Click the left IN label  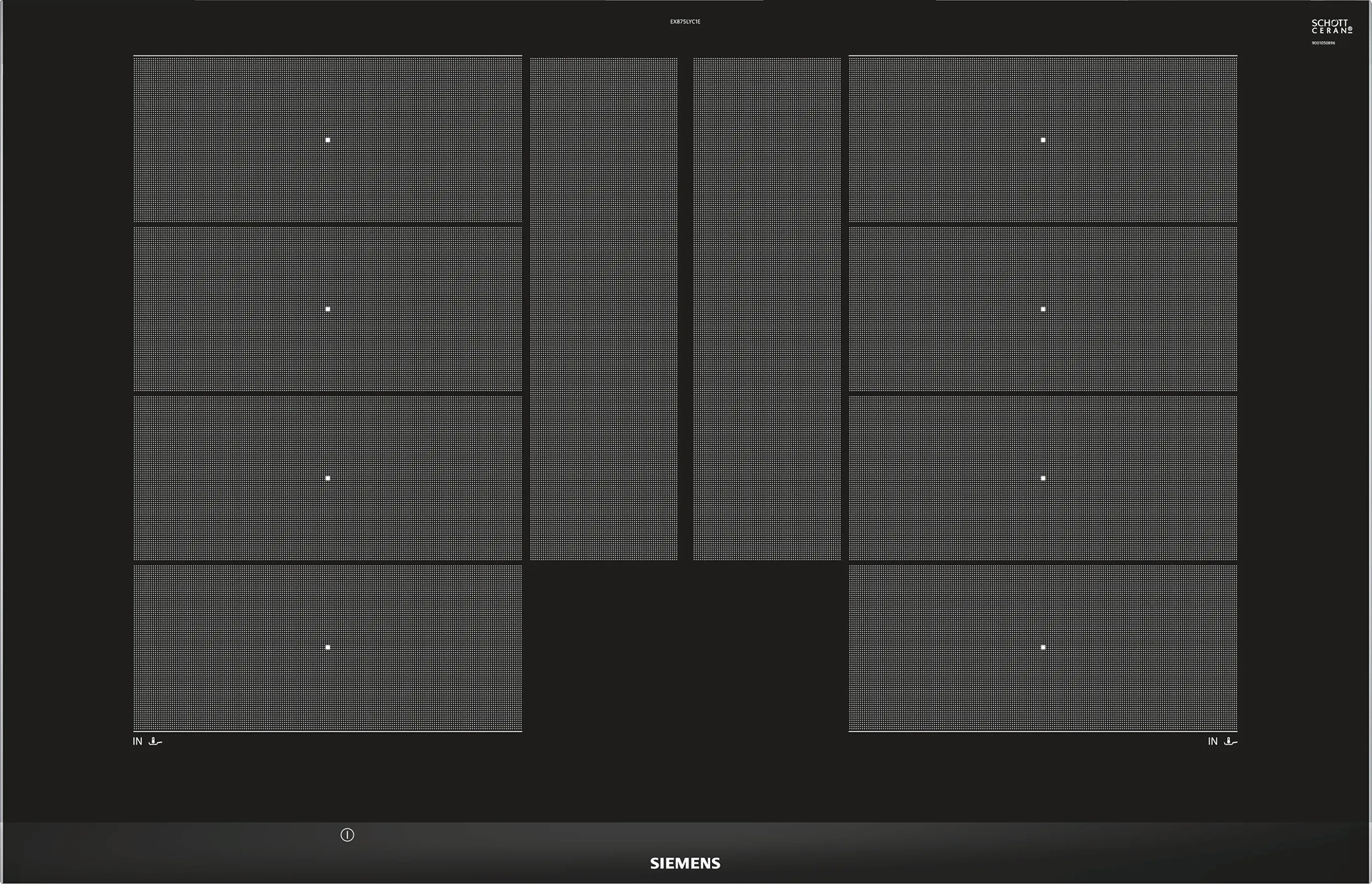[x=137, y=741]
